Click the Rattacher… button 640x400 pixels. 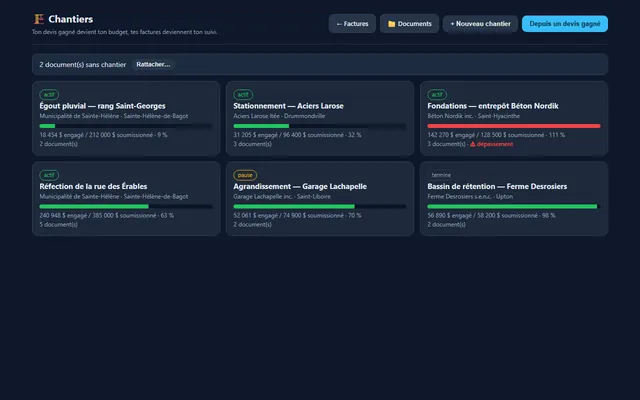click(x=153, y=64)
